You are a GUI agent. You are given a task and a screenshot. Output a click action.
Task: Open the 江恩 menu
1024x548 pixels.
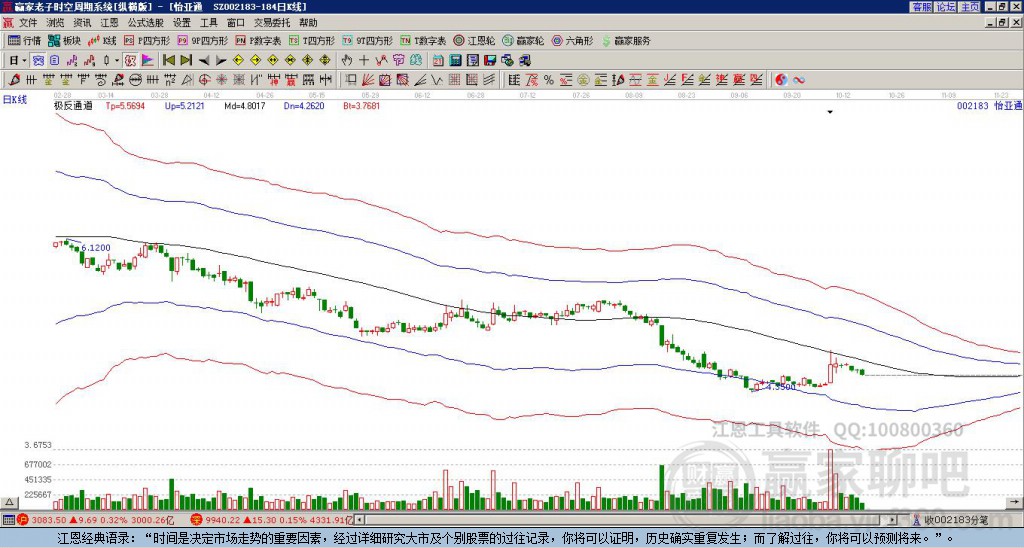(109, 23)
